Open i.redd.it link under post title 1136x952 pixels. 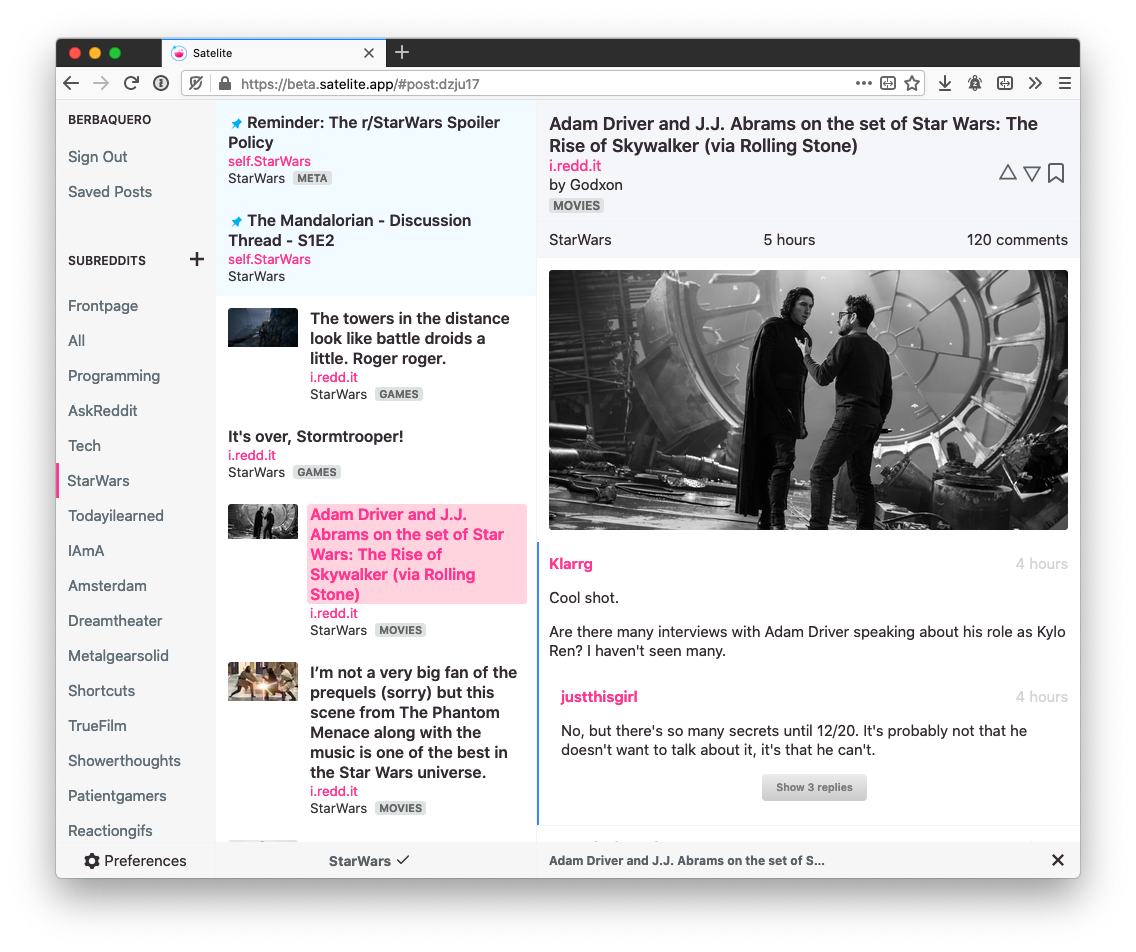tap(575, 166)
